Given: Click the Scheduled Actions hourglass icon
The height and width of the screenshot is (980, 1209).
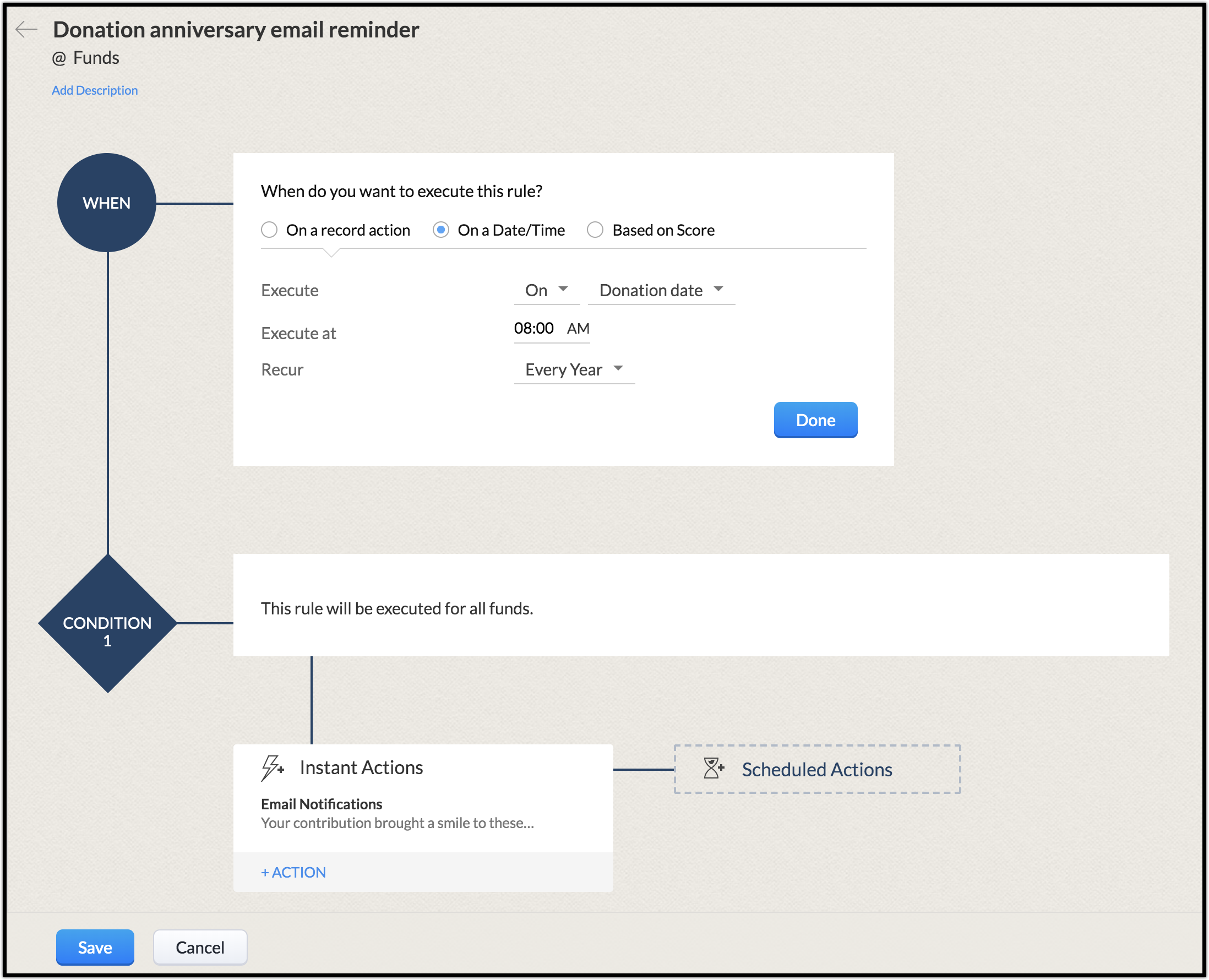Looking at the screenshot, I should 714,768.
